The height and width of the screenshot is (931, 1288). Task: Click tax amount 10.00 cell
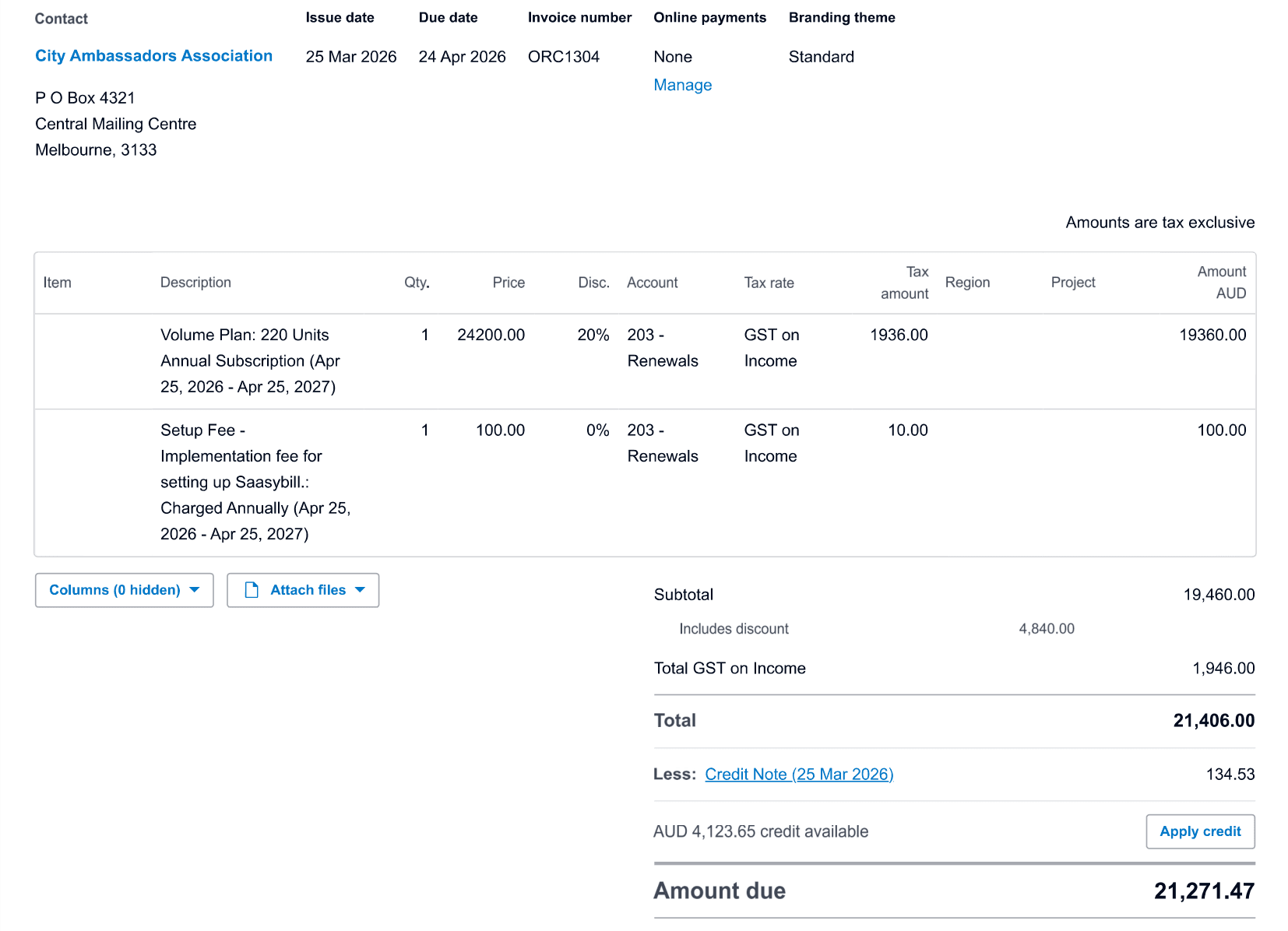pos(908,430)
